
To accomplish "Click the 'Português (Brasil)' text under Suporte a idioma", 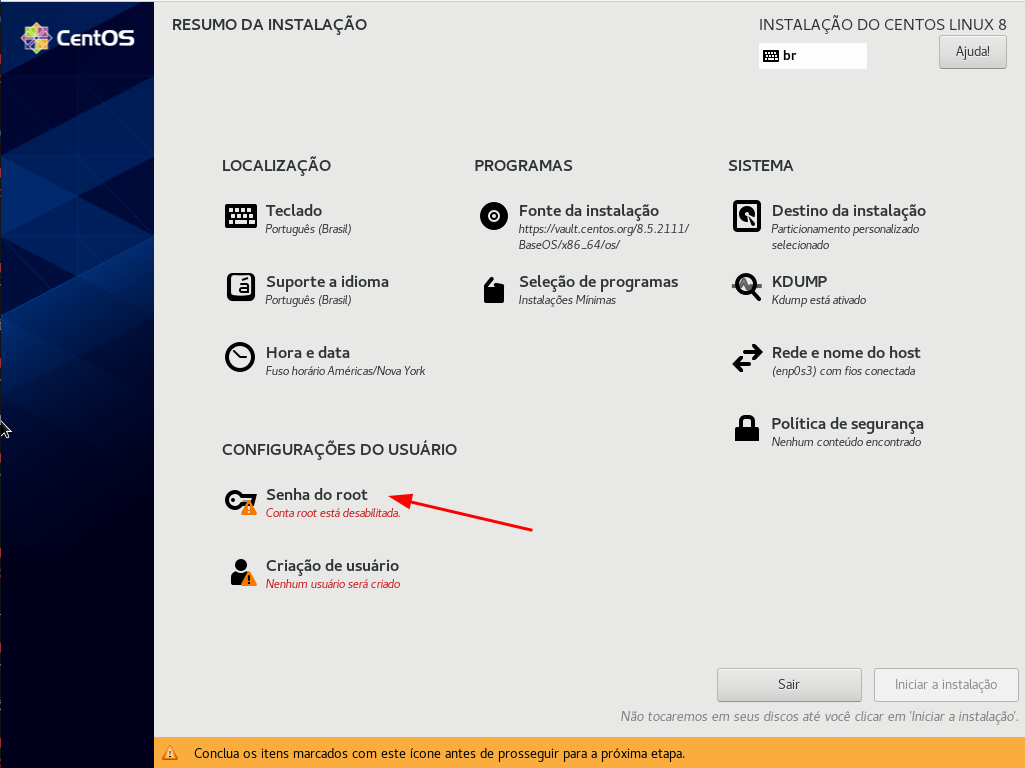I will (x=308, y=300).
